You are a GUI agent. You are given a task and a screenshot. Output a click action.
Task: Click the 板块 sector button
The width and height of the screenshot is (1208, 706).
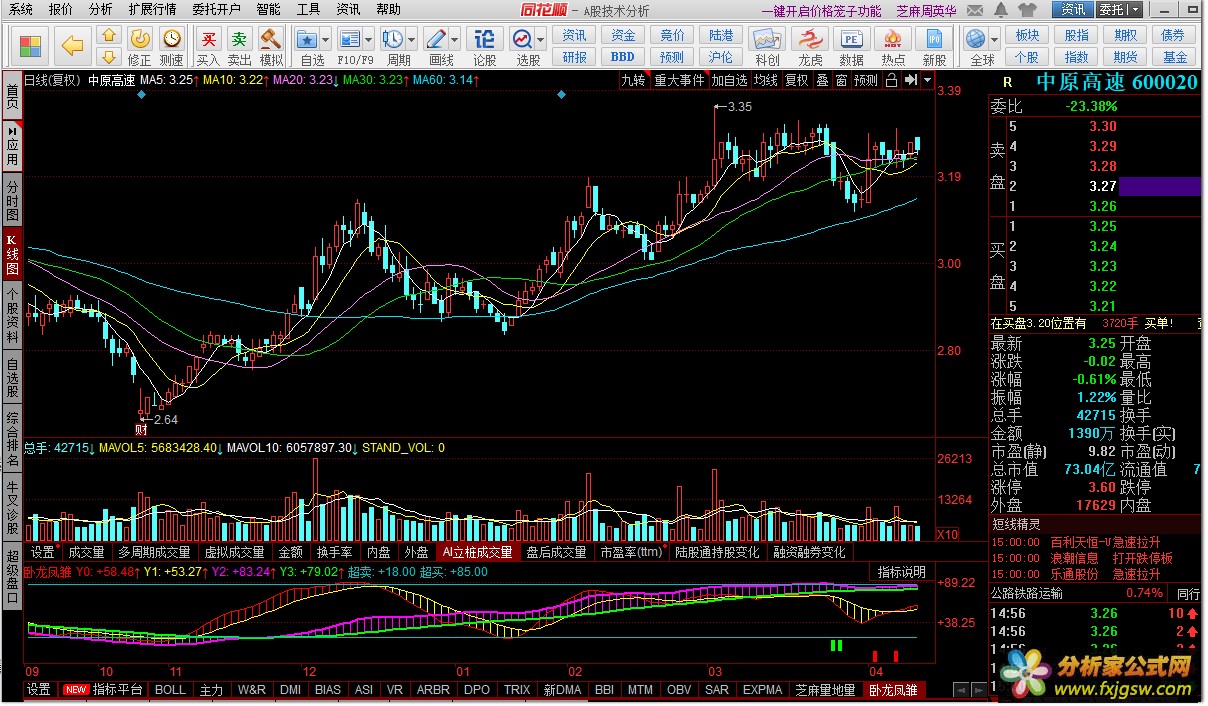tap(1026, 36)
